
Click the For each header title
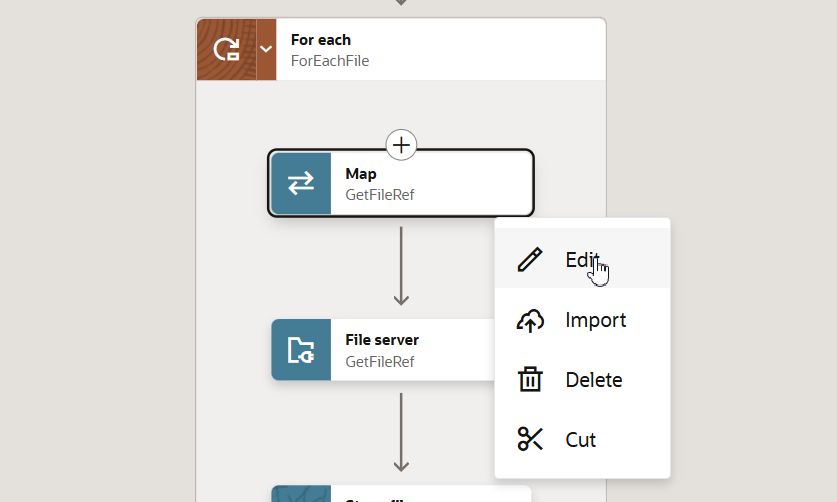[x=321, y=40]
